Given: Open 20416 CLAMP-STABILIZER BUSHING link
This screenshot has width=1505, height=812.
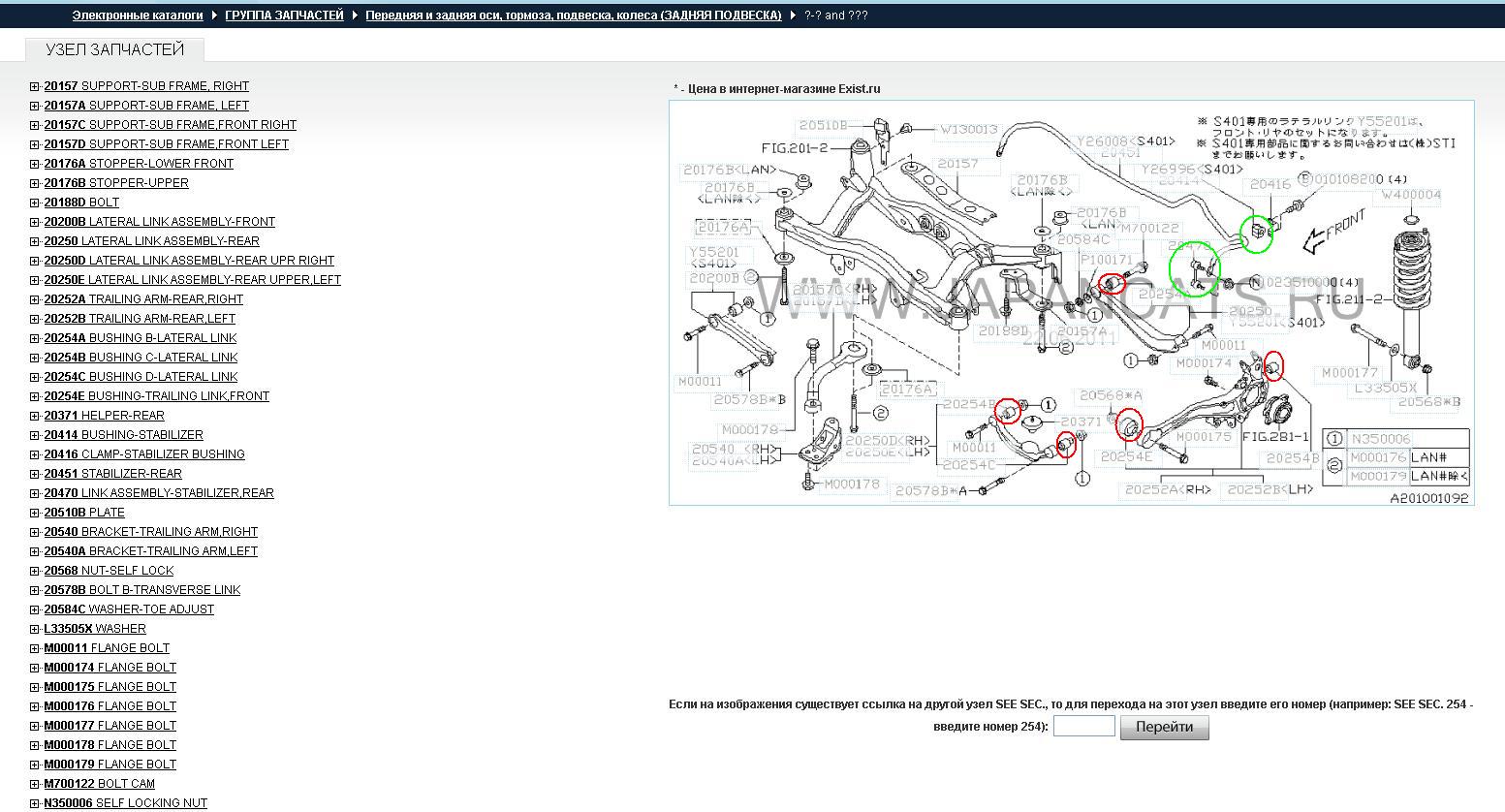Looking at the screenshot, I should coord(144,454).
